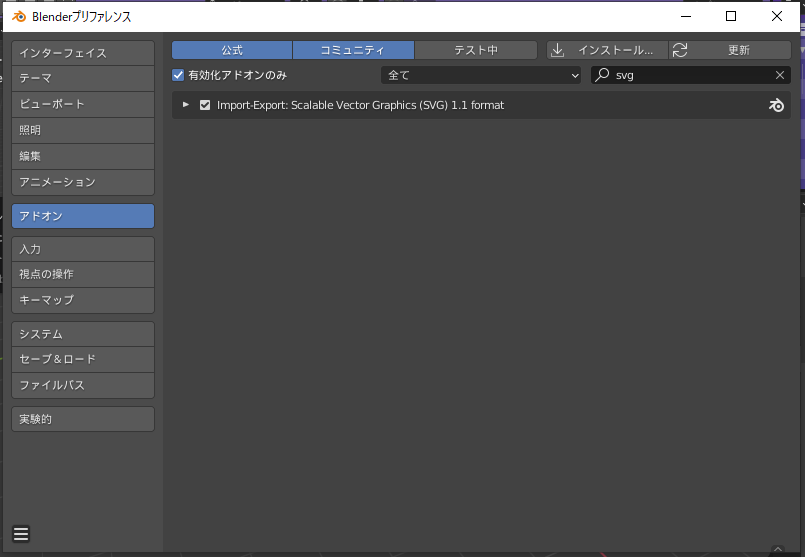Image resolution: width=805 pixels, height=557 pixels.
Task: Maximize the Blender preferences window
Action: point(731,16)
